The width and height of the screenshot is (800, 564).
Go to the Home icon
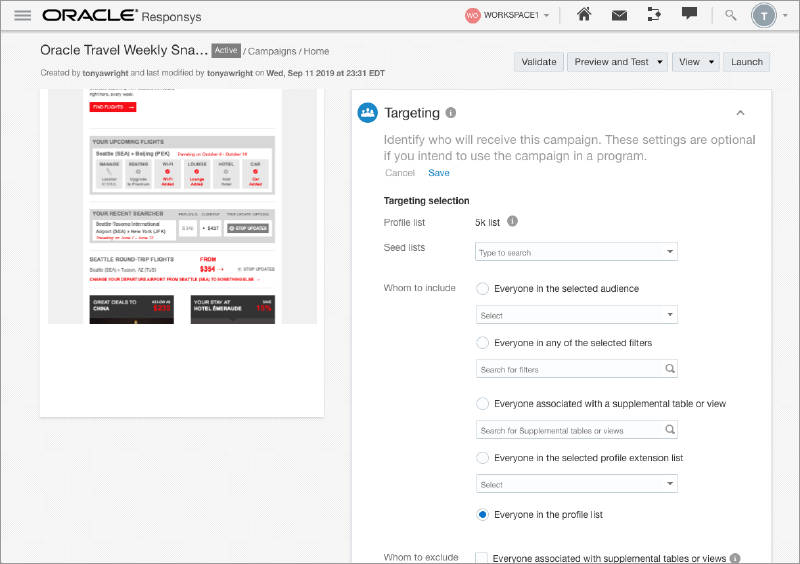point(584,14)
